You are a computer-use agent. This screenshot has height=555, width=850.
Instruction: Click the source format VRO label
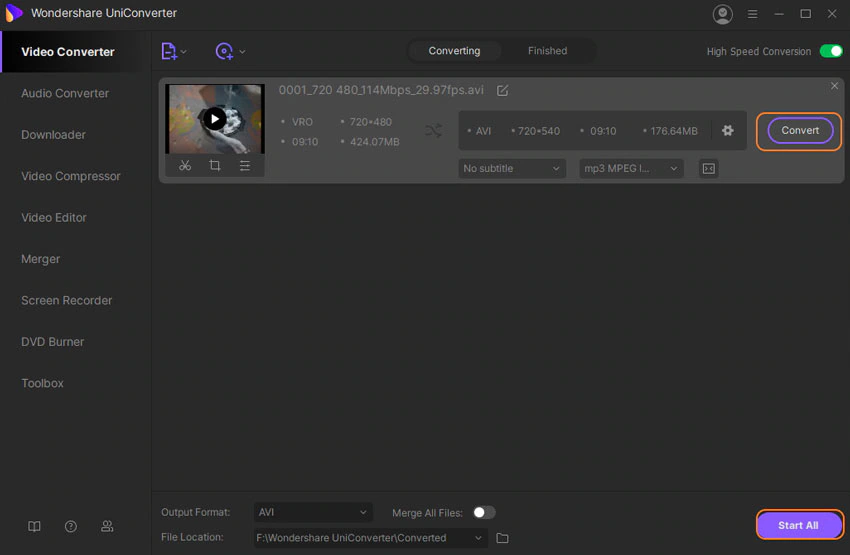point(302,122)
